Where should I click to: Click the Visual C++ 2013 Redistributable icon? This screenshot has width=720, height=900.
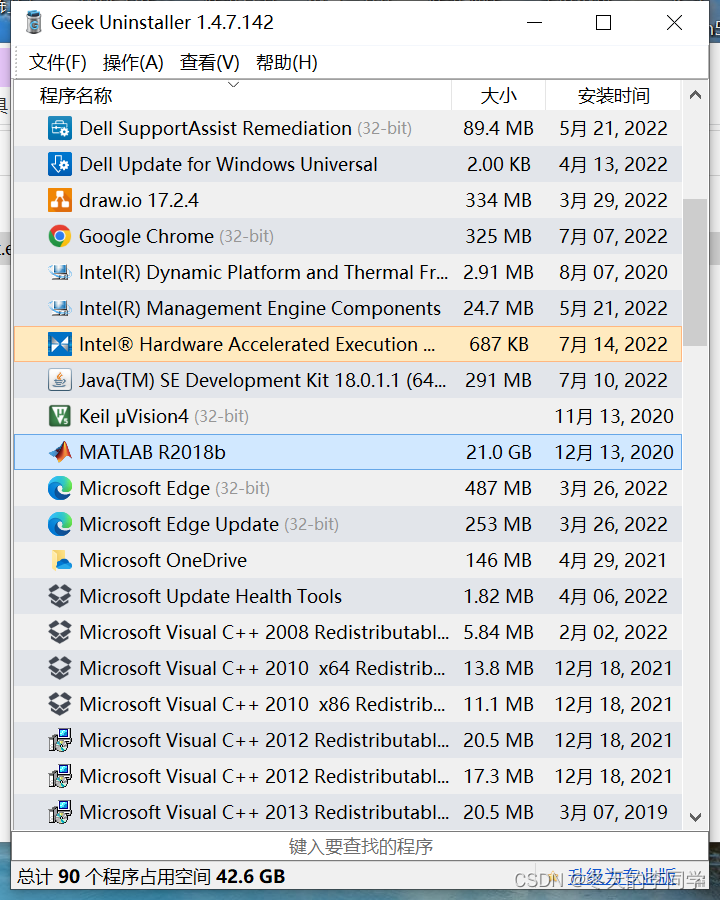[60, 812]
